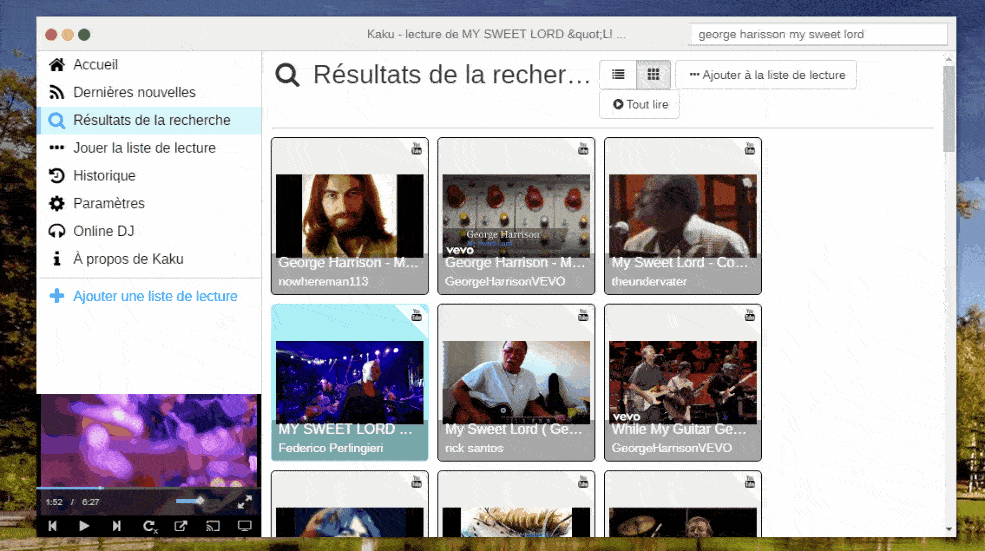Focus the search input field
This screenshot has height=551, width=985.
(x=819, y=34)
